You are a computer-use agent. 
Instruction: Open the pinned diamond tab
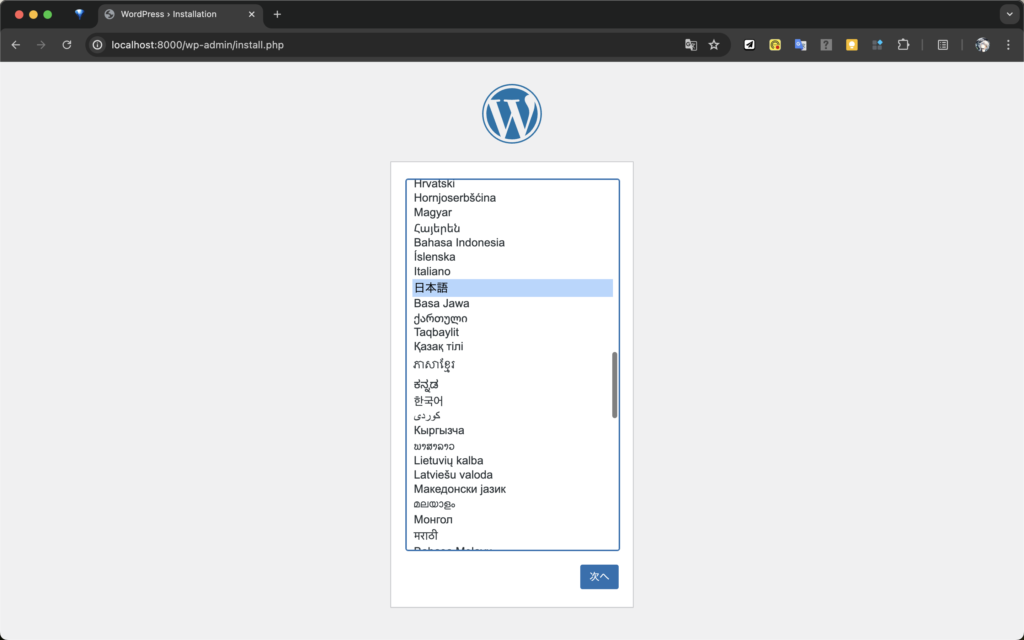click(79, 14)
